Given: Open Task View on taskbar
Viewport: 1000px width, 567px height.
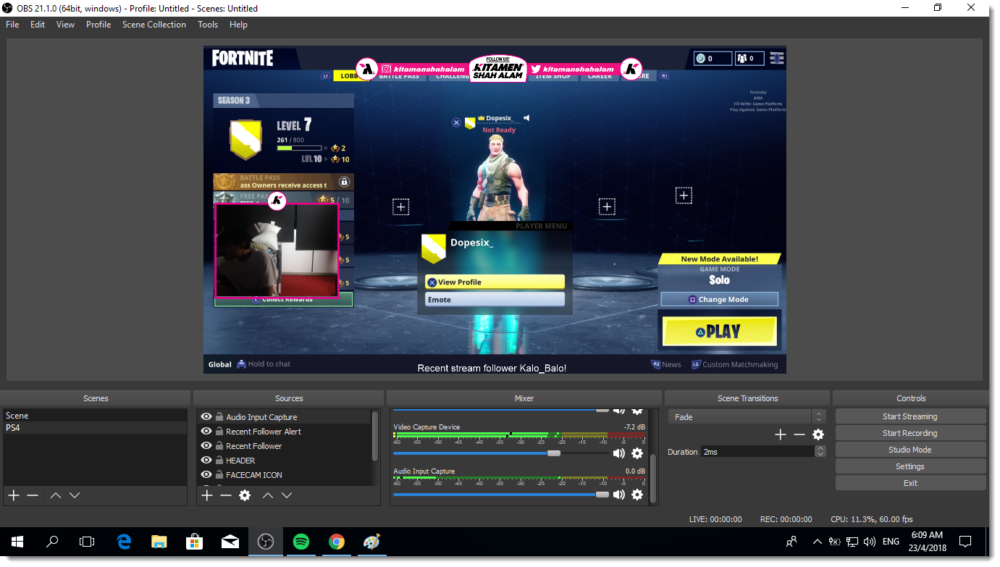Looking at the screenshot, I should [x=87, y=542].
